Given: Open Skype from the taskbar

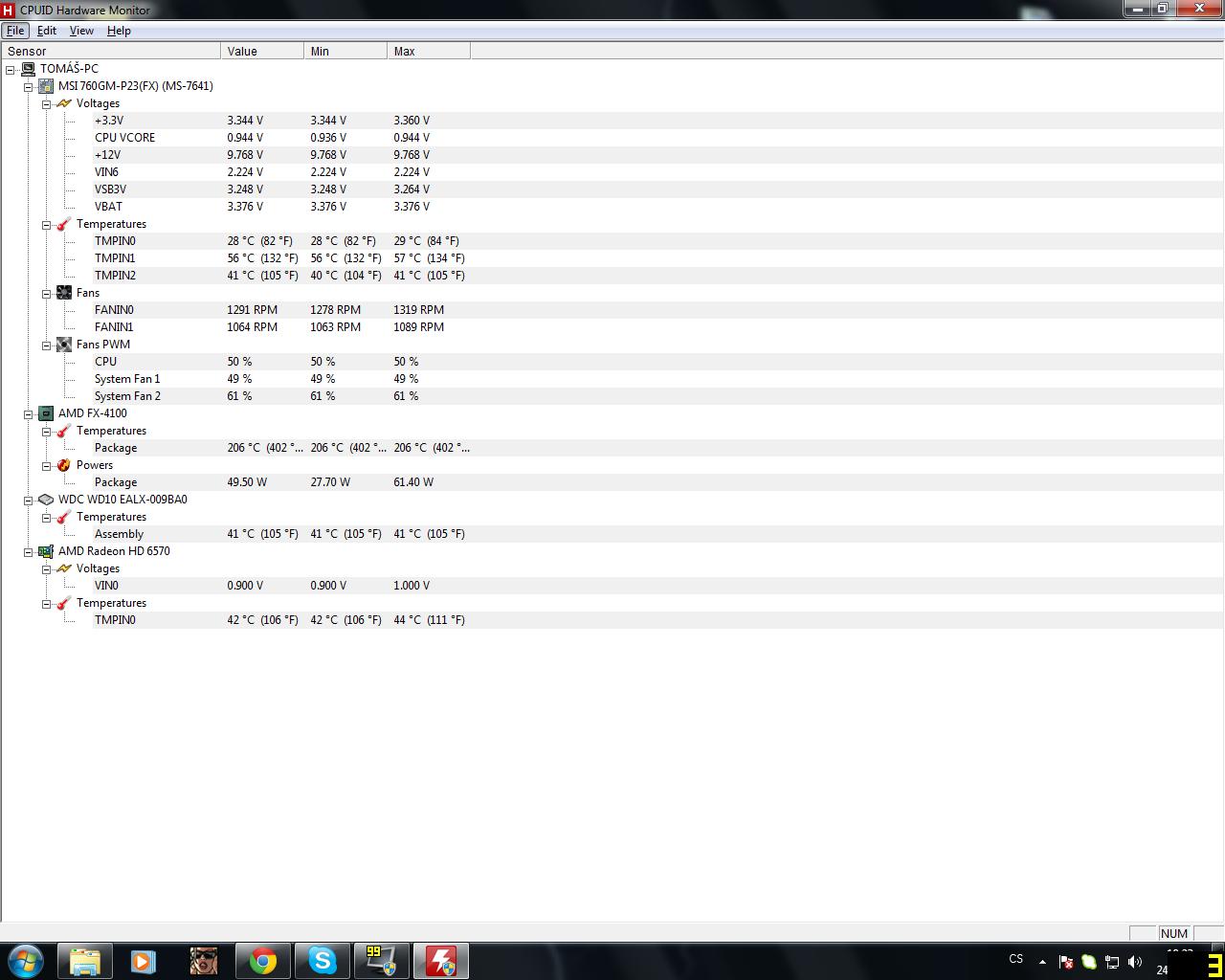Looking at the screenshot, I should [323, 961].
